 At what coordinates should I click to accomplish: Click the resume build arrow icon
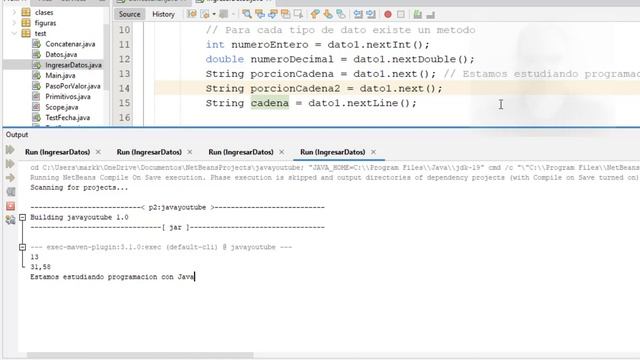10,178
